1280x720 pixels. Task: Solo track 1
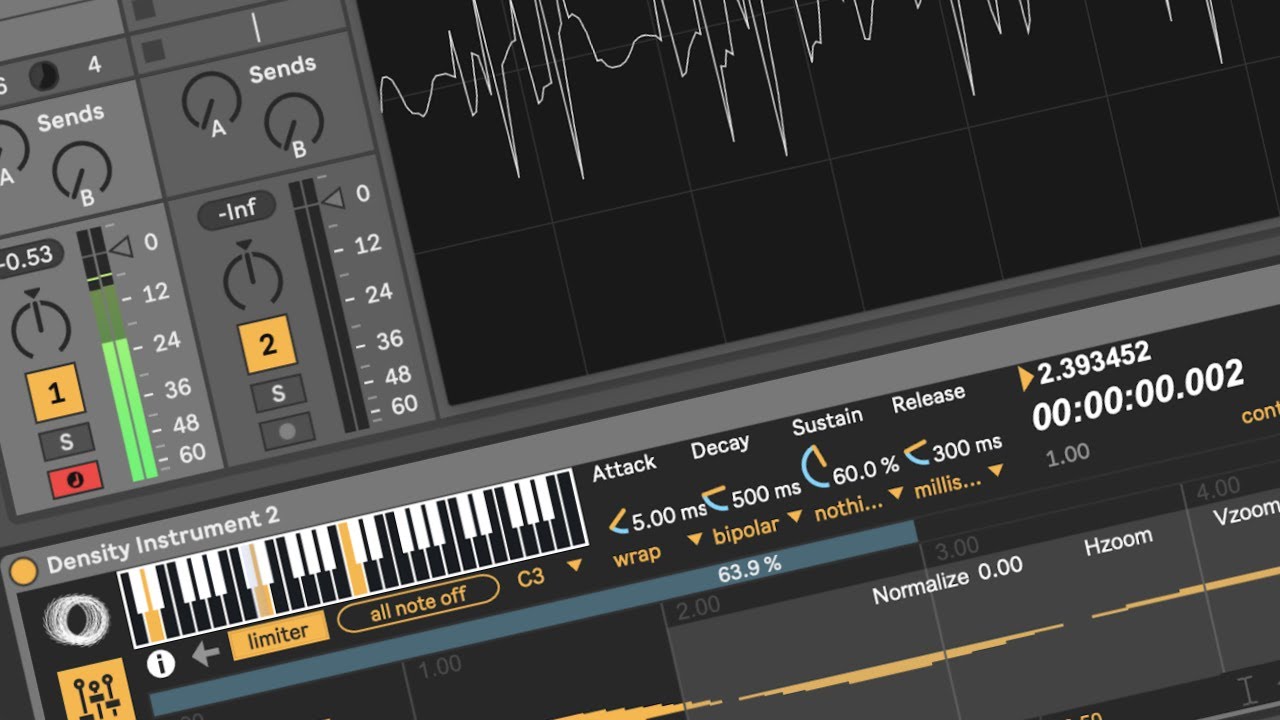65,443
